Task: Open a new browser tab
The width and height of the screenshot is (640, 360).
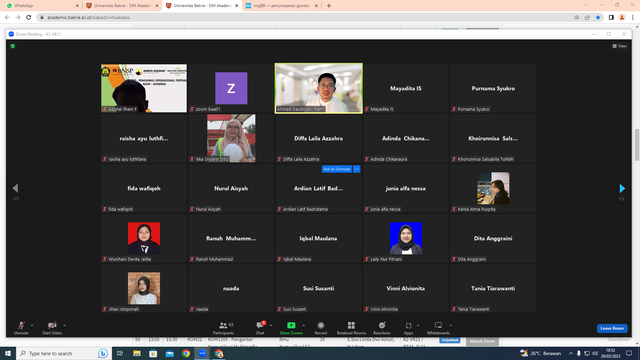Action: pyautogui.click(x=329, y=6)
